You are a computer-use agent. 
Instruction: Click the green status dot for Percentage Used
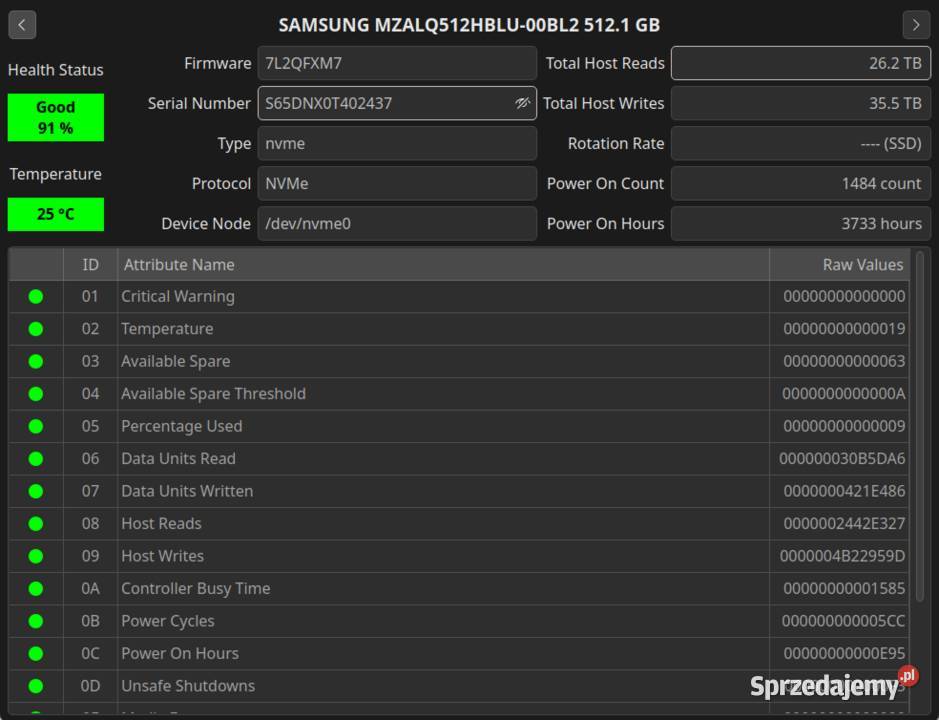pos(36,426)
